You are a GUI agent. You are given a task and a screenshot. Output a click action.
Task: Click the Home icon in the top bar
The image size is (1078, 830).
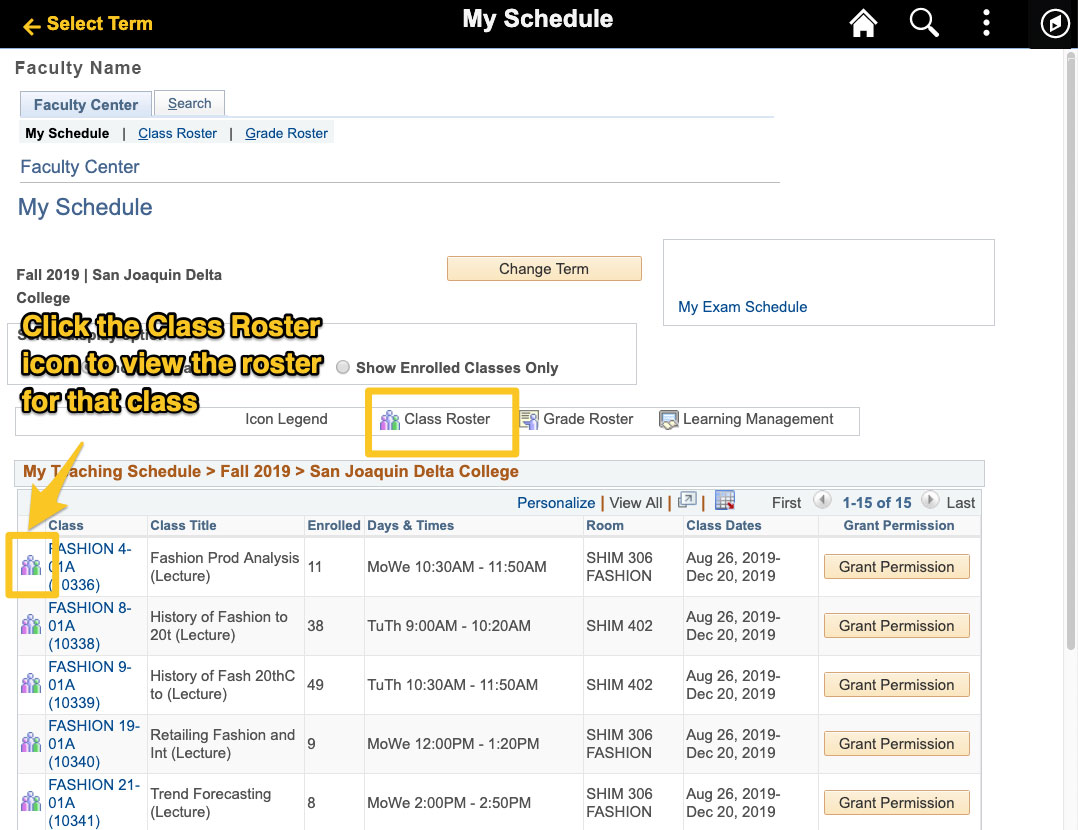pos(862,22)
